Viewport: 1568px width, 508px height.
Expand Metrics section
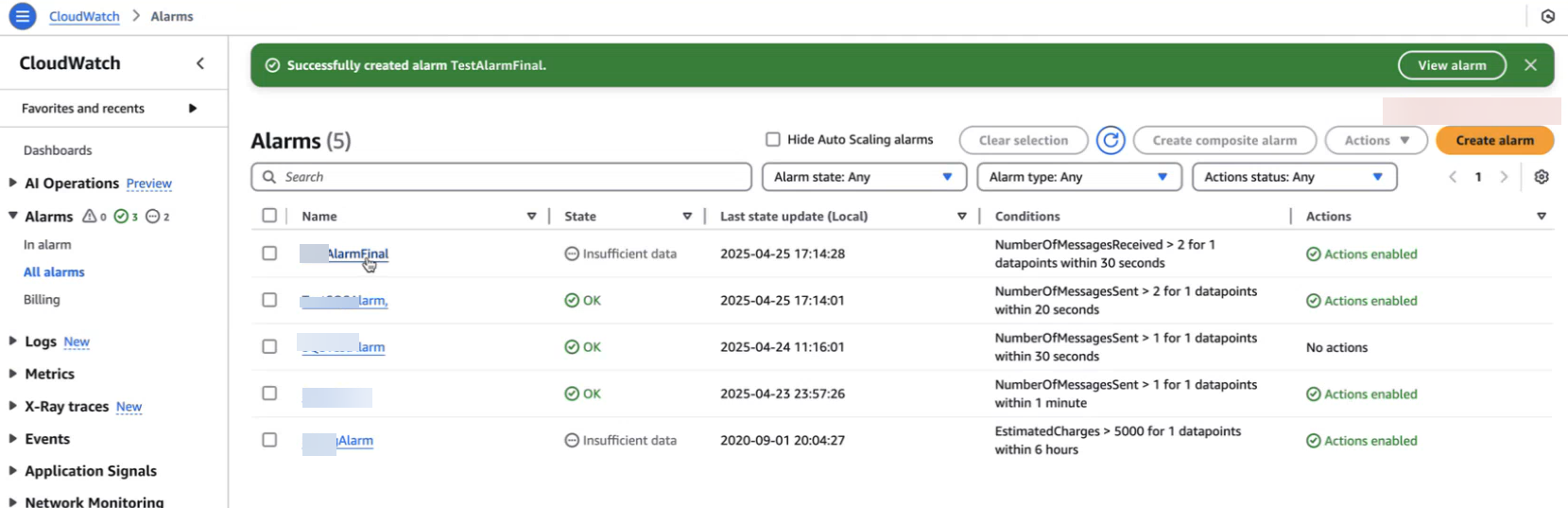[12, 374]
